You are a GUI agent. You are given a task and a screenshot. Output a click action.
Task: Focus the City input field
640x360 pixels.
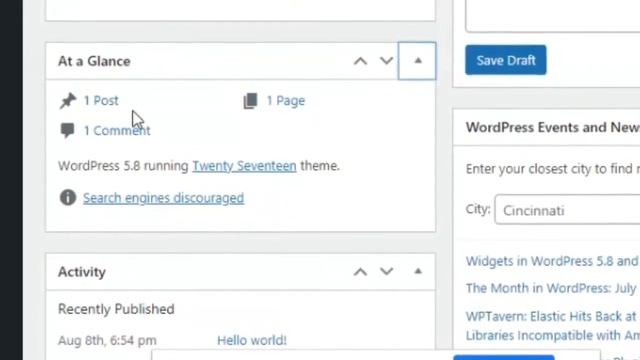point(567,210)
